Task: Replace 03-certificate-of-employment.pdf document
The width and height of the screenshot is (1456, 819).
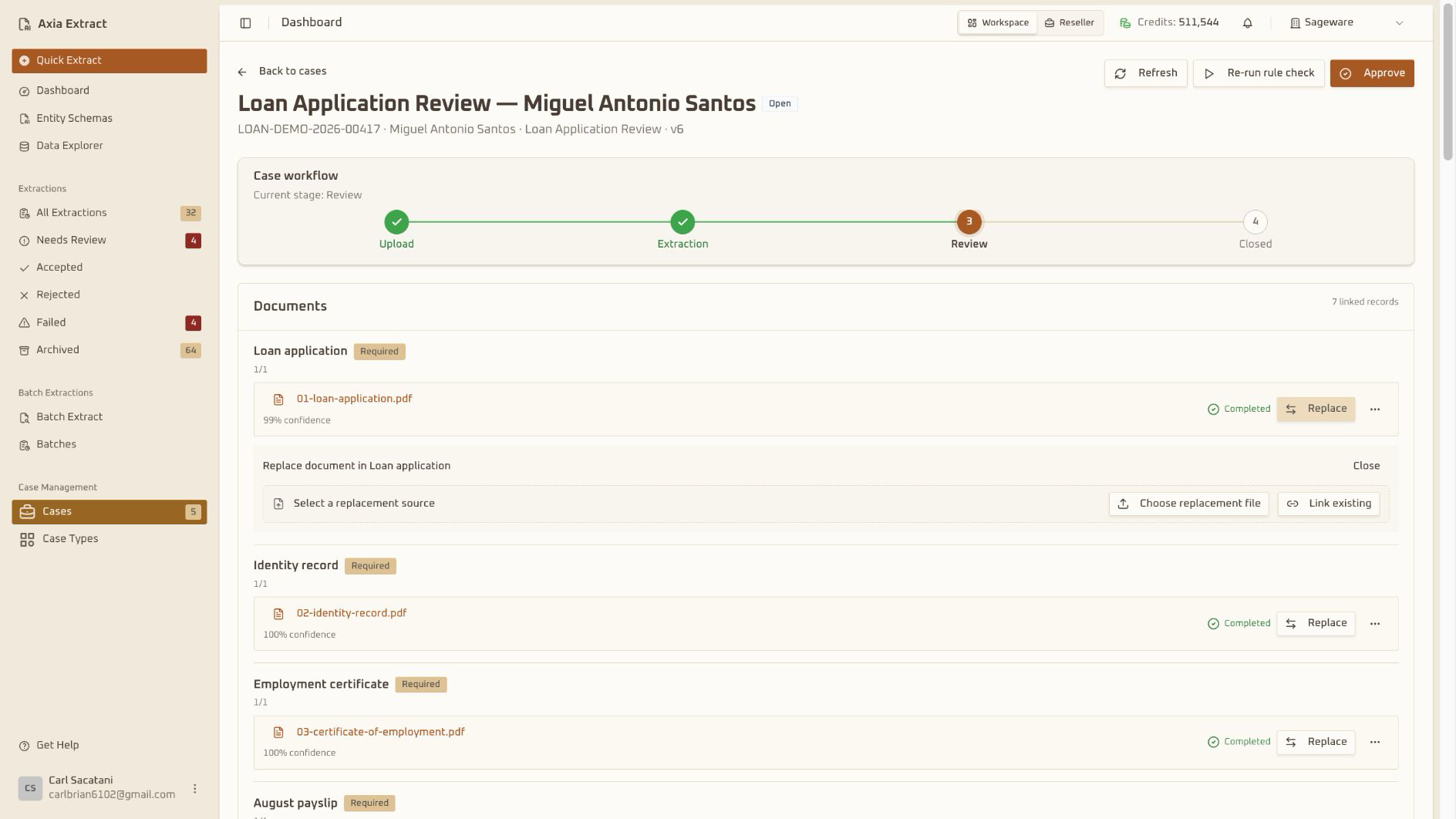Action: tap(1316, 743)
